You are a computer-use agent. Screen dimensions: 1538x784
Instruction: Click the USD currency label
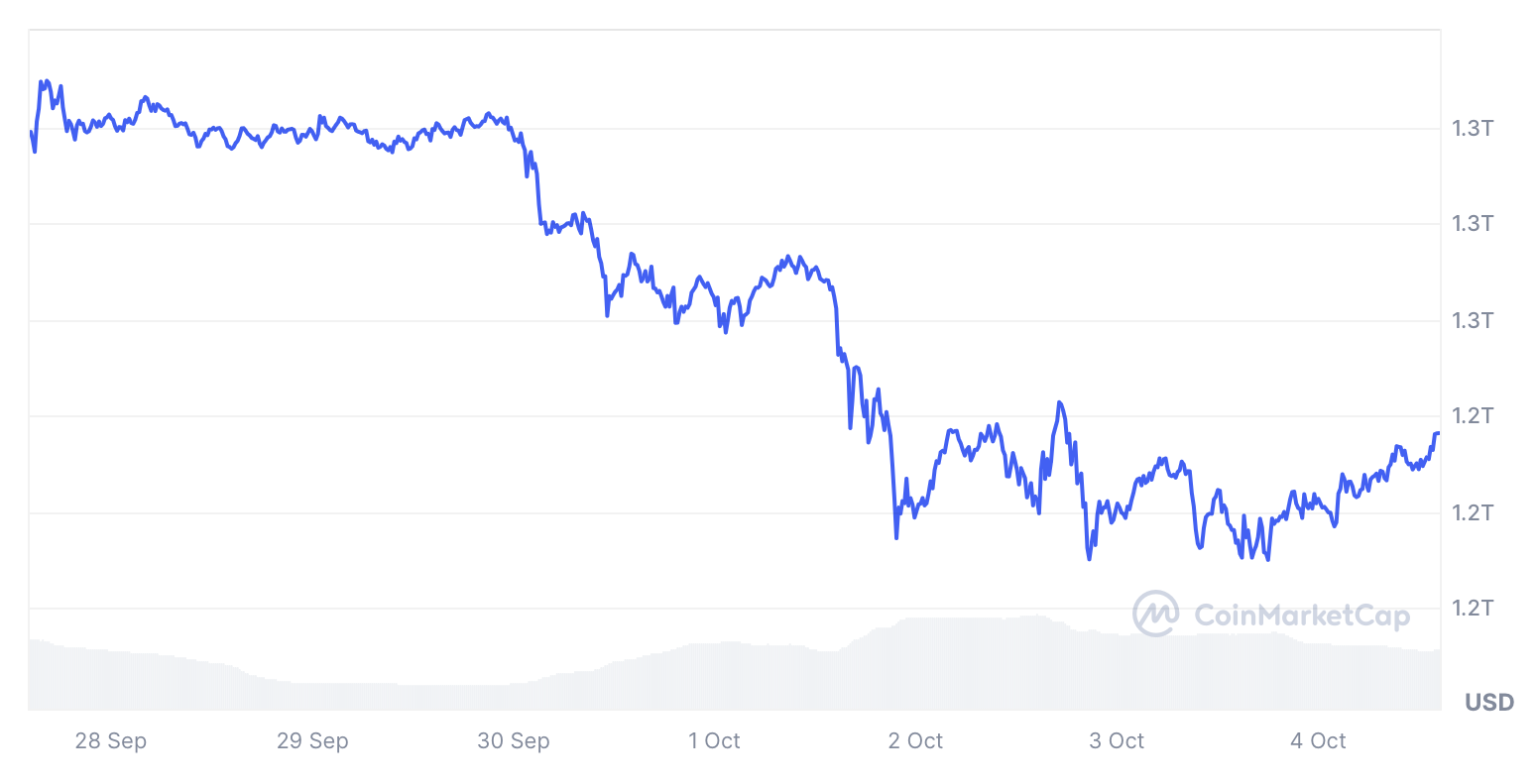pos(1489,703)
